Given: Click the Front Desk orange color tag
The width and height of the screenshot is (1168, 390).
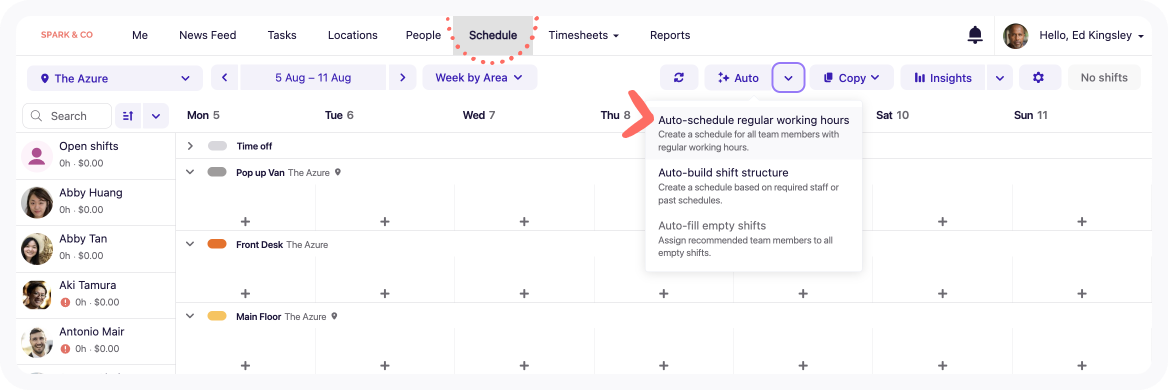Looking at the screenshot, I should click(x=217, y=244).
